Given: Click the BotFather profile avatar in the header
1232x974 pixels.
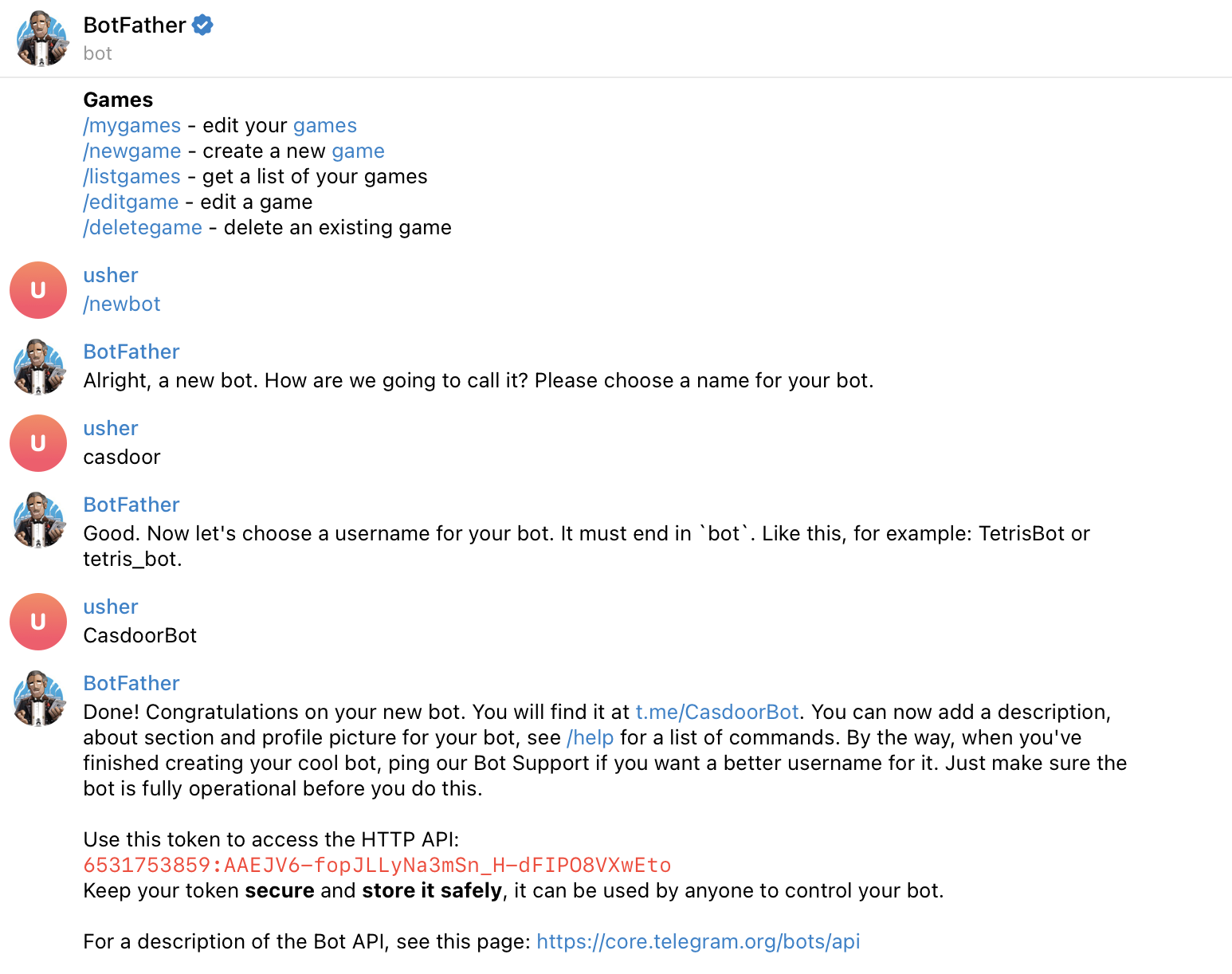Looking at the screenshot, I should [41, 37].
